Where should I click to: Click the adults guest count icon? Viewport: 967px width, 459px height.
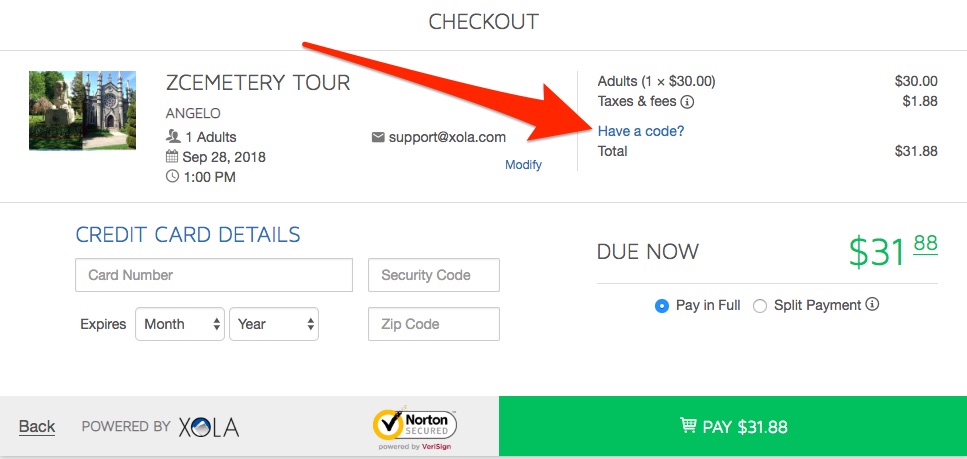173,137
